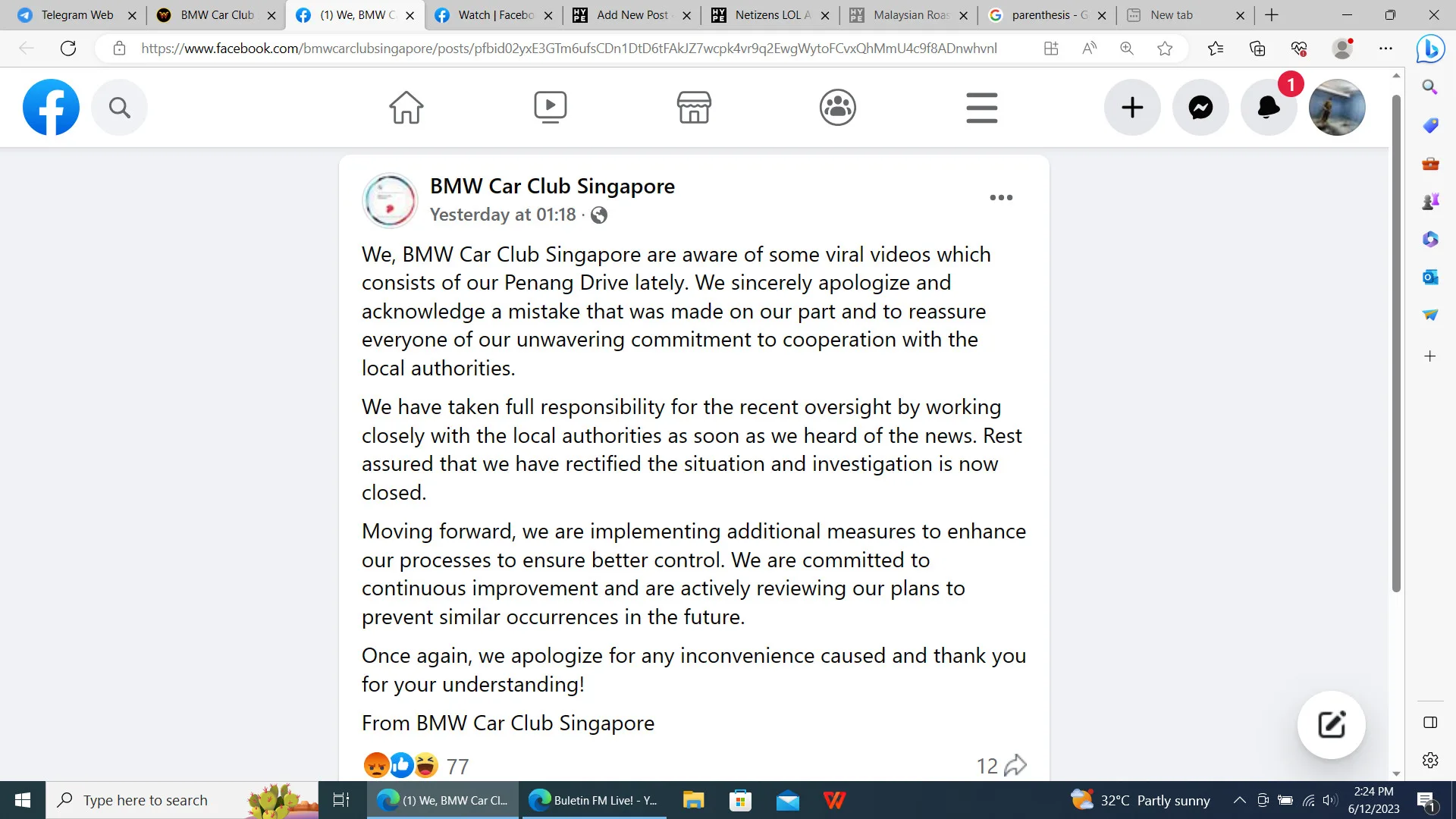Image resolution: width=1456 pixels, height=819 pixels.
Task: Open the Create plus menu
Action: [1132, 108]
